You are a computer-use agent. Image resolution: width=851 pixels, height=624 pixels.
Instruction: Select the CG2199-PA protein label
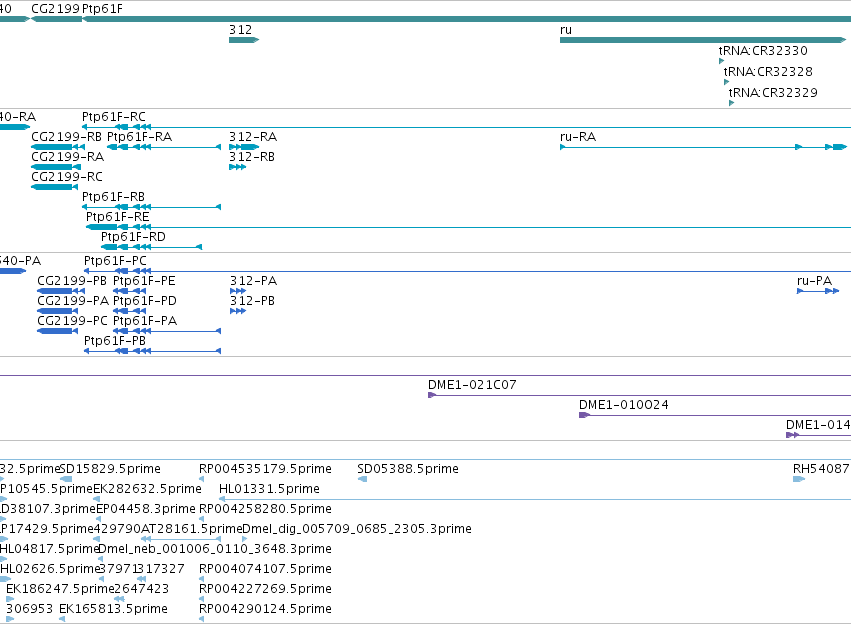point(73,301)
